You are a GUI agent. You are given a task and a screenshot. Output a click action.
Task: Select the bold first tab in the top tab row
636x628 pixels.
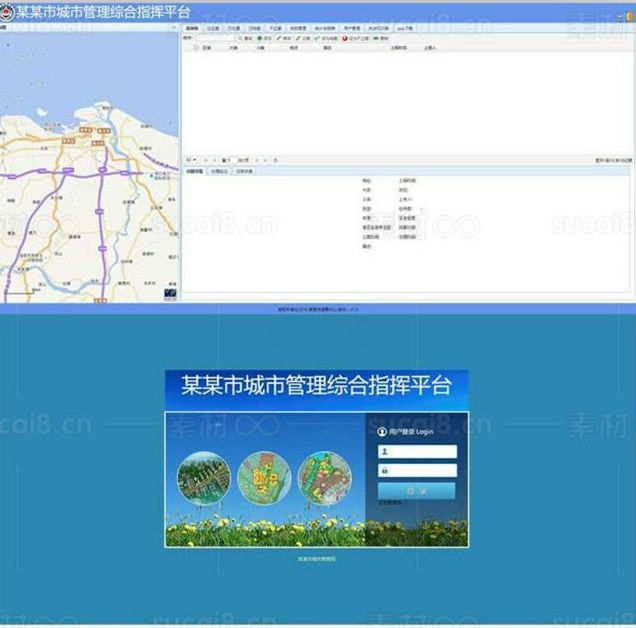(x=192, y=28)
